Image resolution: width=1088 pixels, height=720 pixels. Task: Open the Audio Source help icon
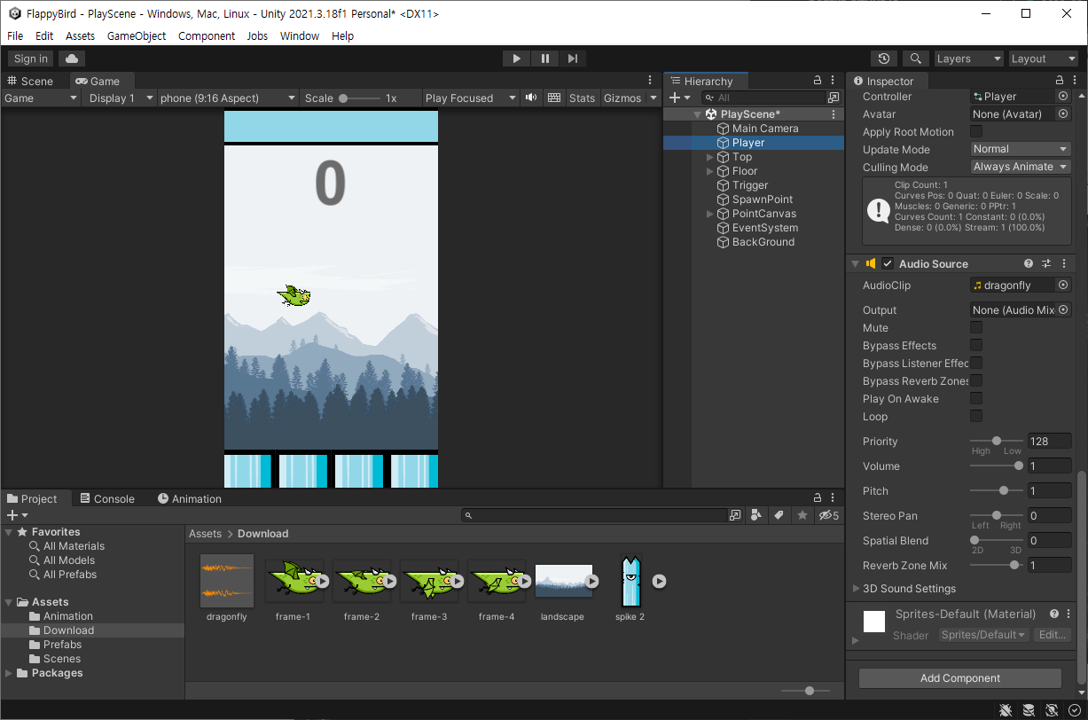[x=1028, y=264]
